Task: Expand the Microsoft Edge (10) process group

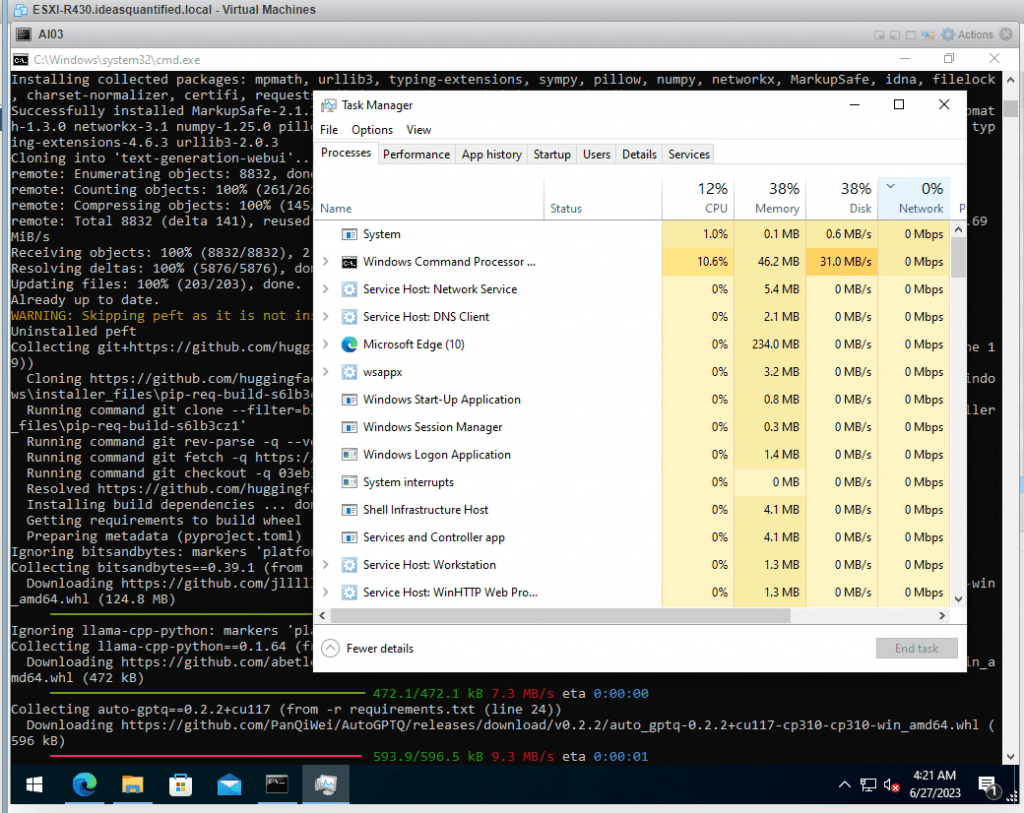Action: (326, 344)
